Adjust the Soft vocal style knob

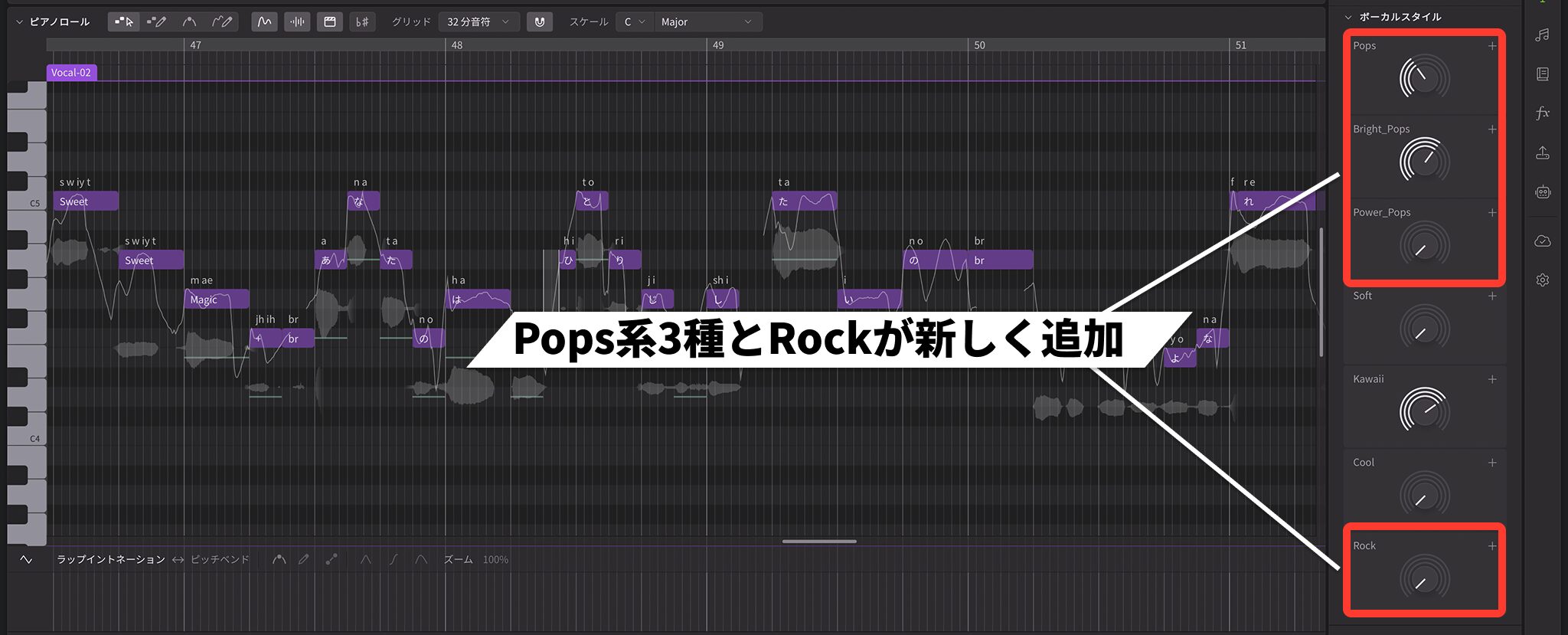(x=1424, y=329)
